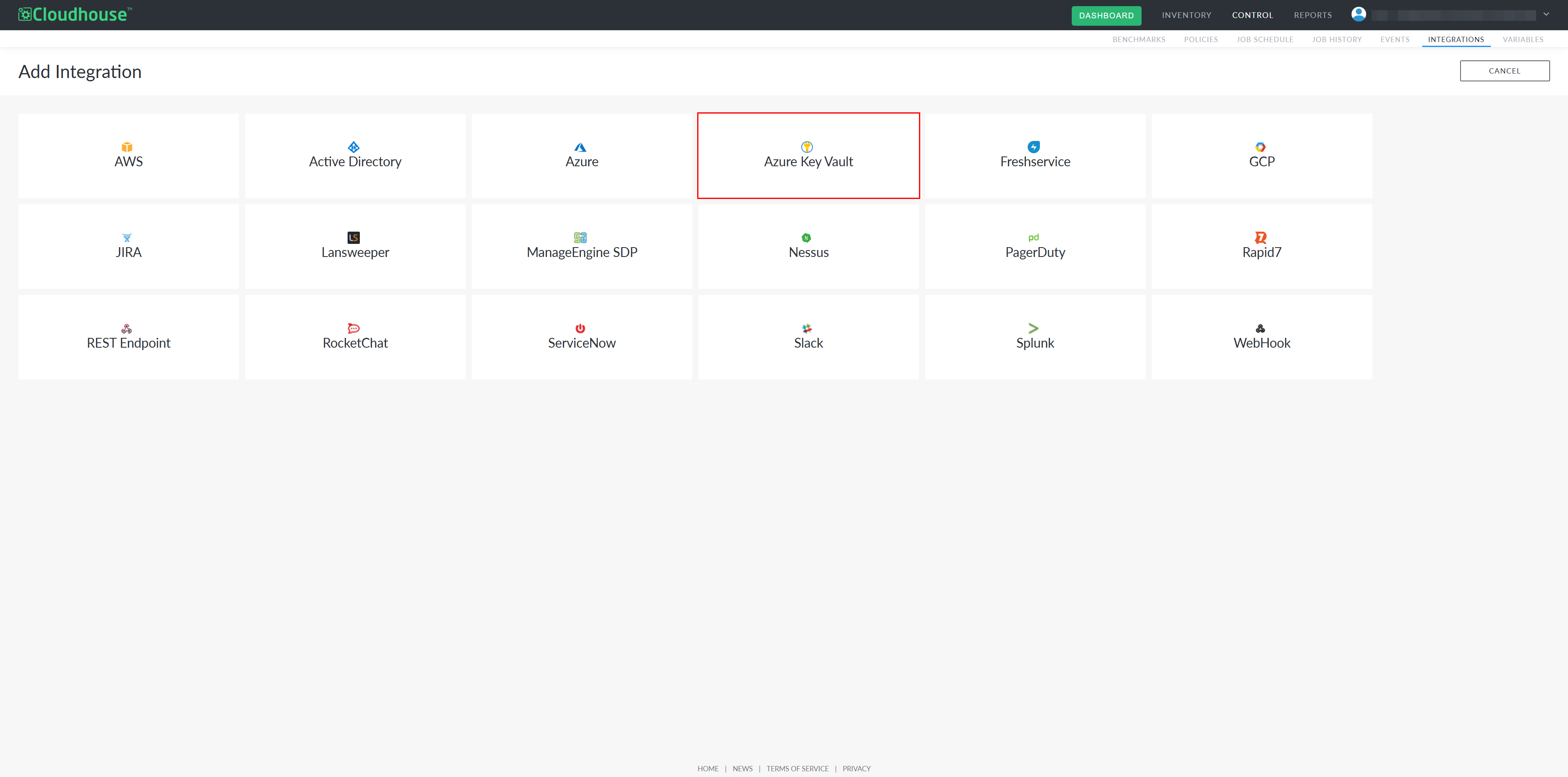The width and height of the screenshot is (1568, 777).
Task: Click the Cloudhouse logo
Action: click(75, 15)
